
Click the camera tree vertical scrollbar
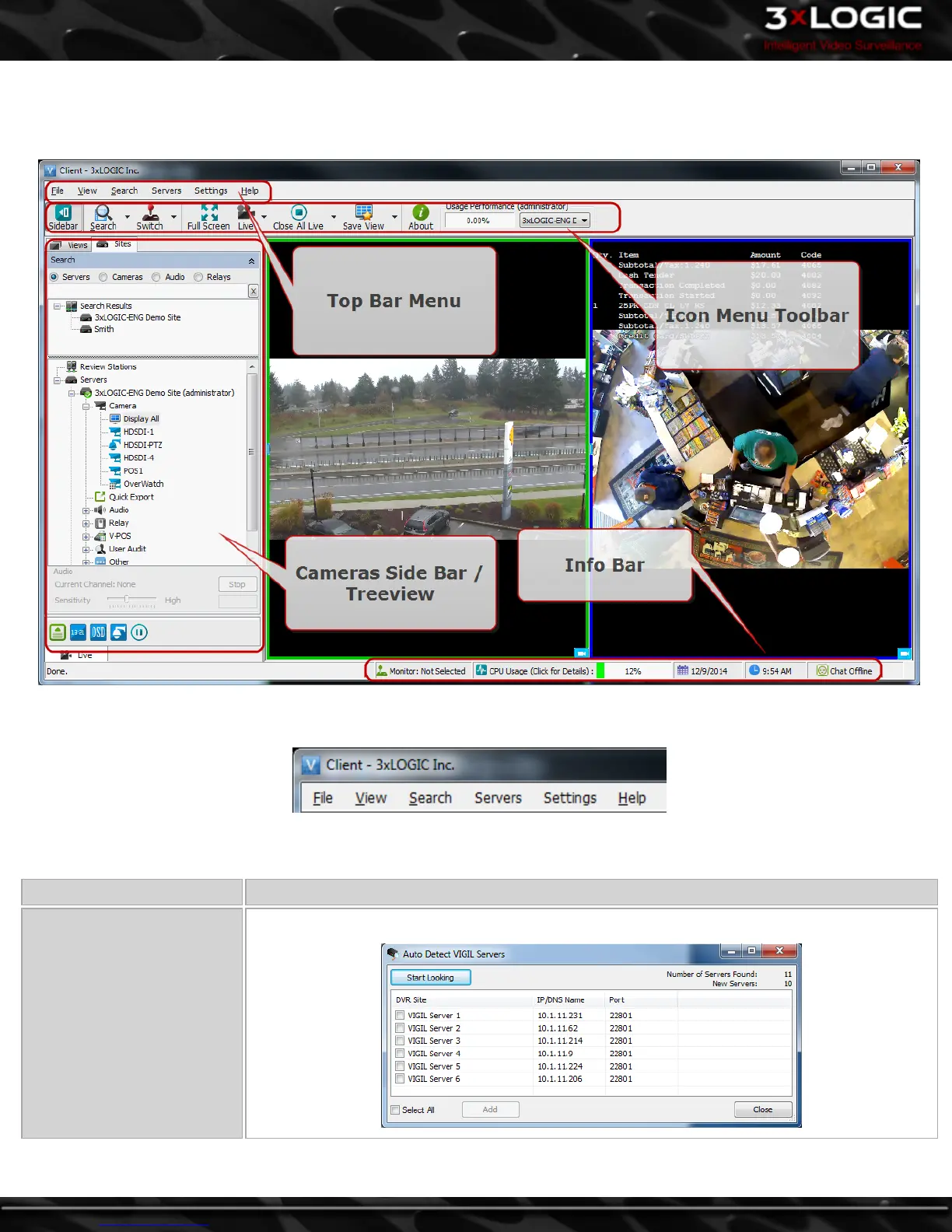(251, 463)
